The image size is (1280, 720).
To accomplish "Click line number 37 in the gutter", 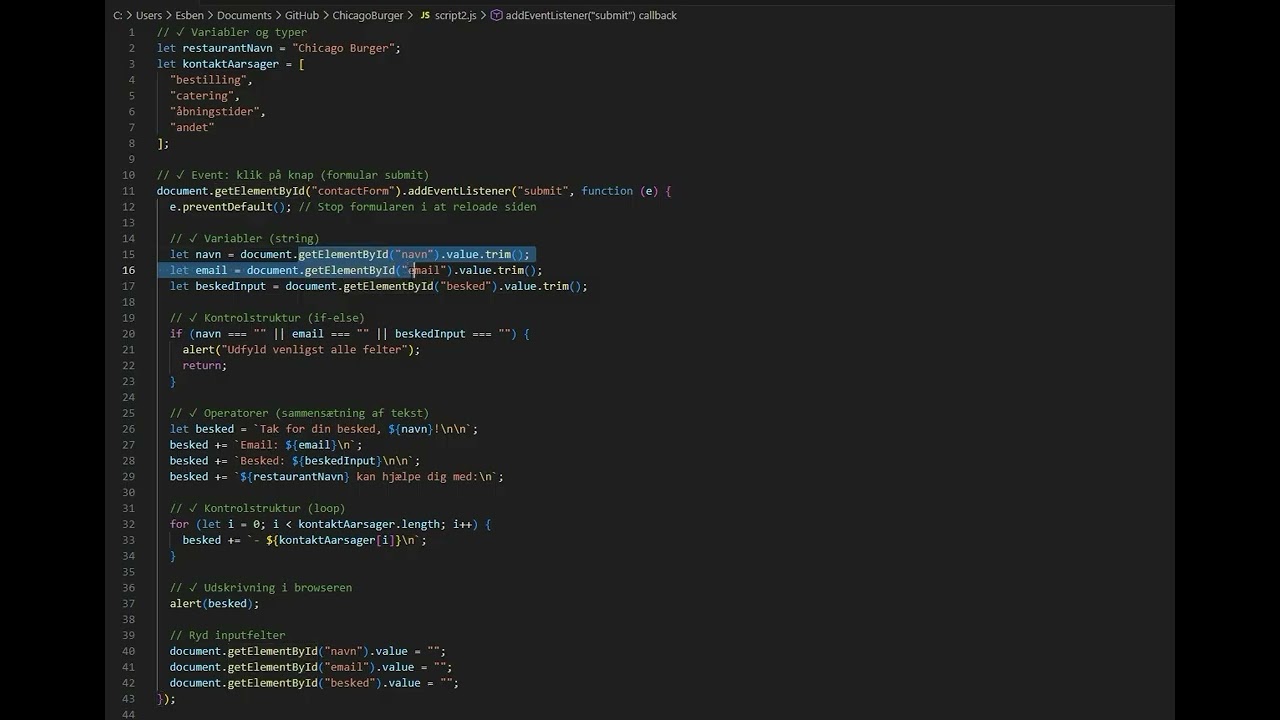I will (128, 604).
